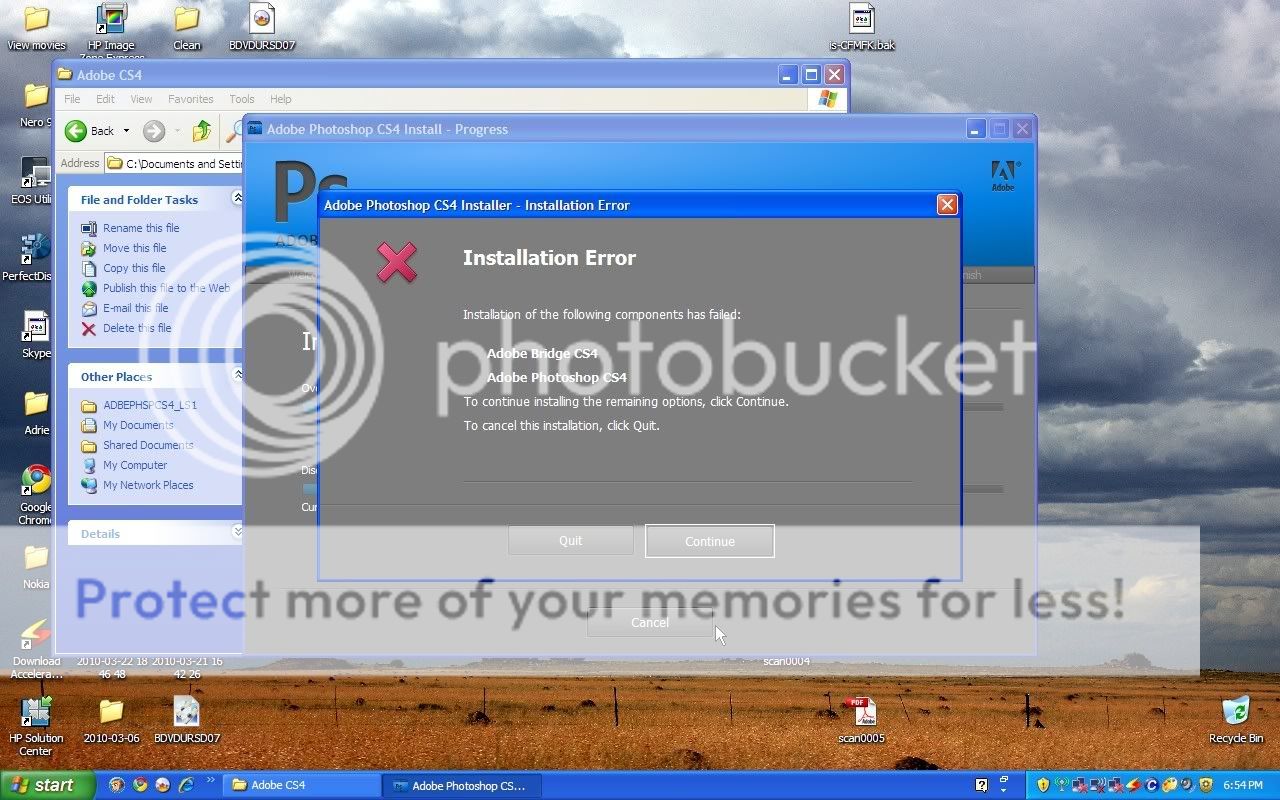Image resolution: width=1280 pixels, height=800 pixels.
Task: Open the scan0005 PDF on desktop
Action: coord(861,720)
